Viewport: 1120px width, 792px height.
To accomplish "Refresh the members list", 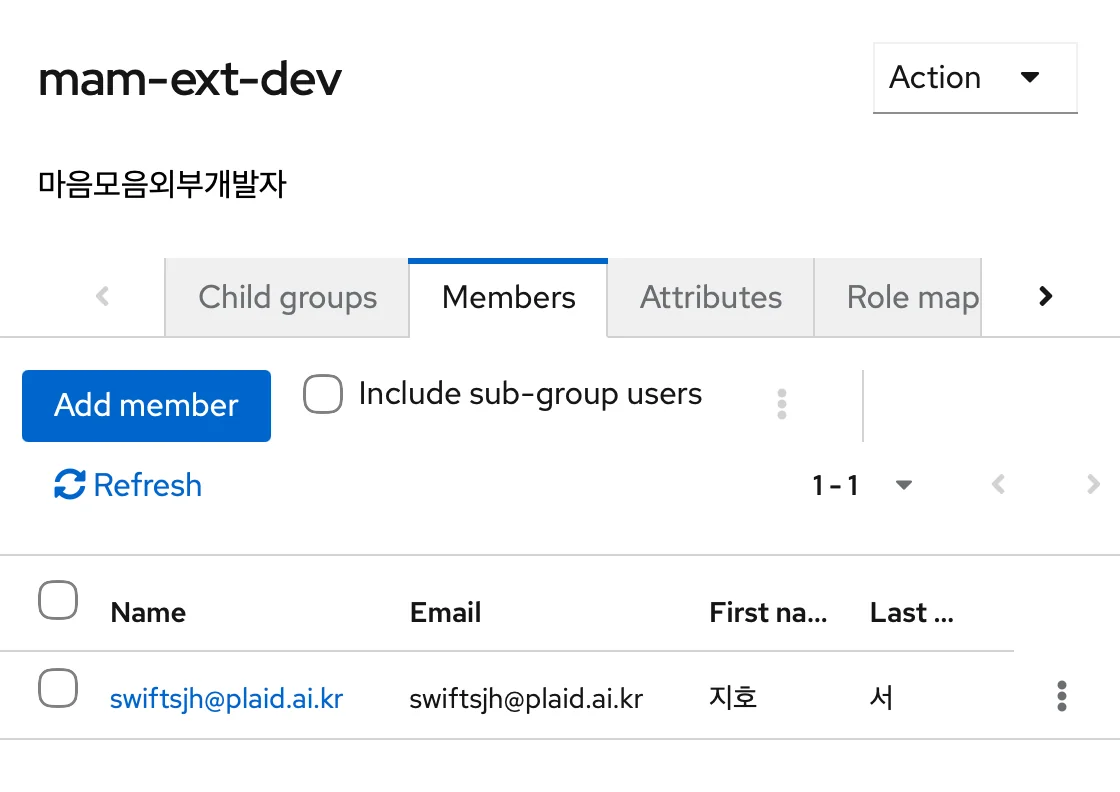I will click(128, 485).
